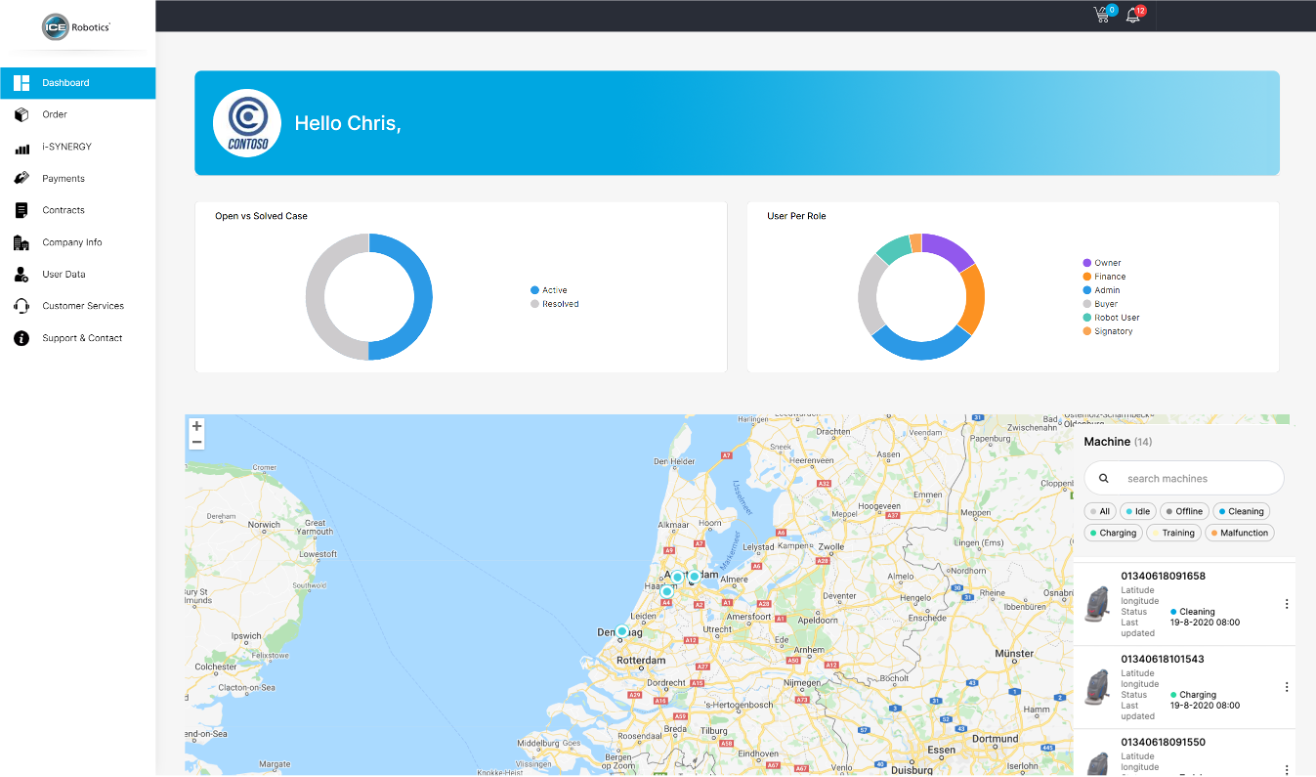Click the orange Finance segment of role donut

pyautogui.click(x=973, y=300)
